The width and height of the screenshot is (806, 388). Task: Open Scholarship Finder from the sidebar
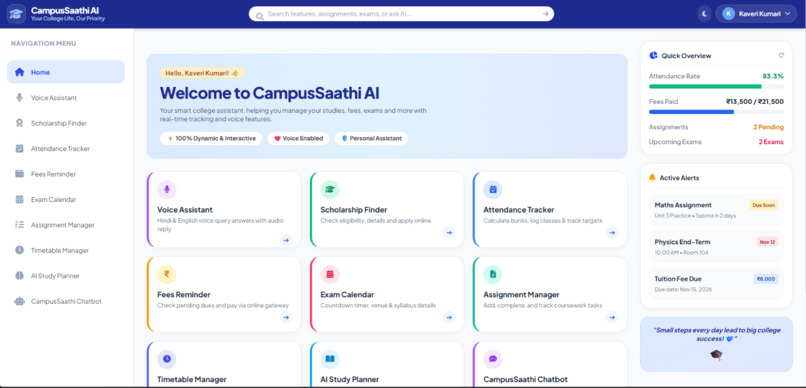point(66,123)
